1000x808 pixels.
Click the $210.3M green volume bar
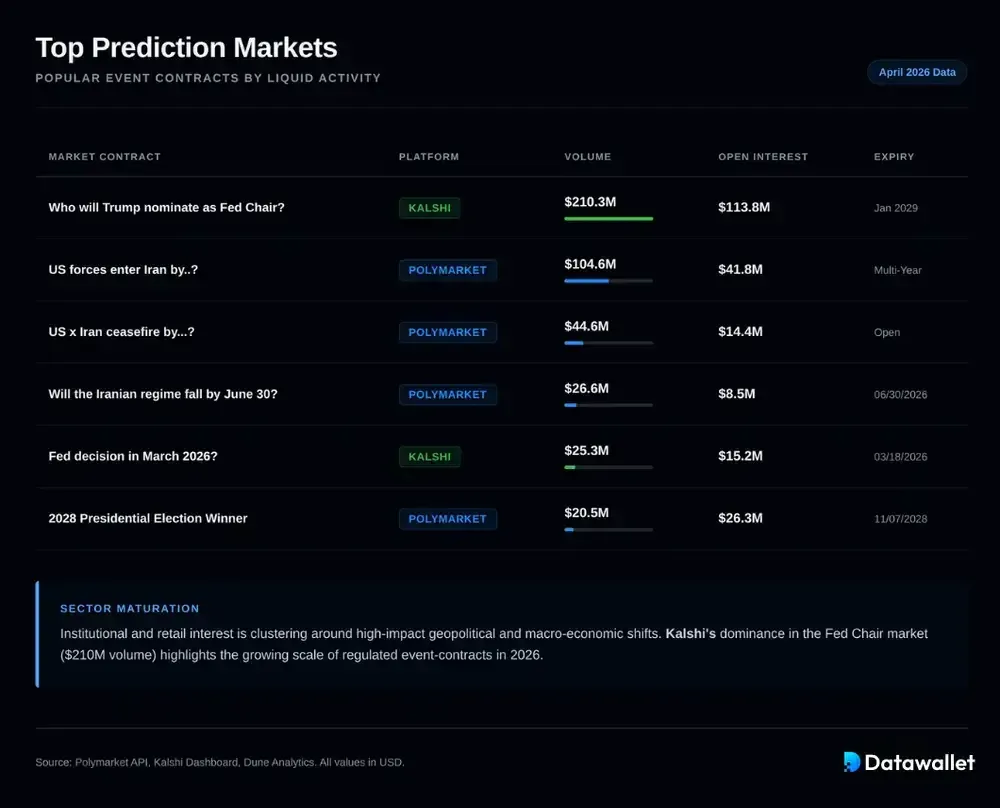click(x=608, y=218)
